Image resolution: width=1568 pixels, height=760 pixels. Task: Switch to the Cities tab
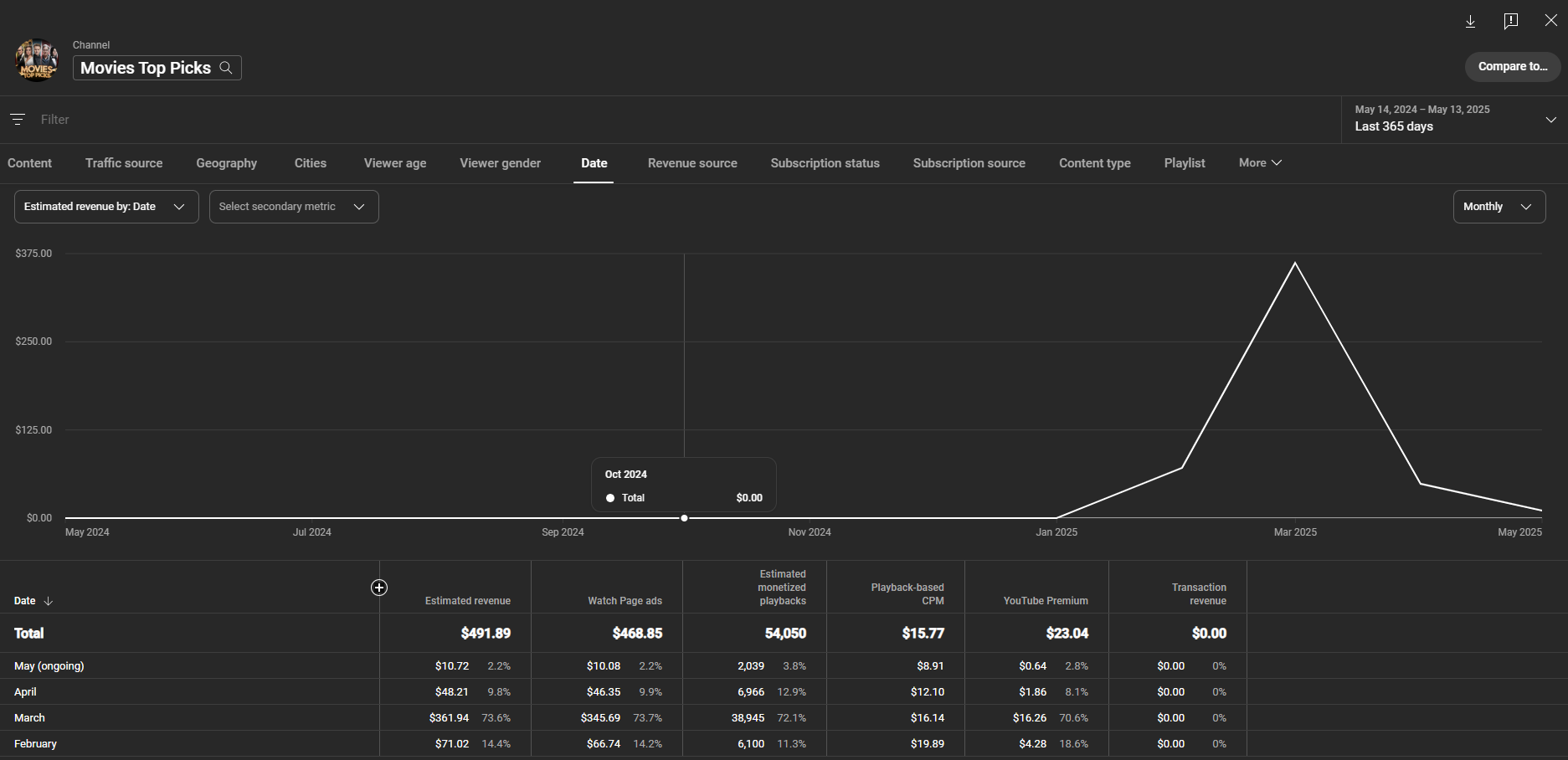point(311,163)
